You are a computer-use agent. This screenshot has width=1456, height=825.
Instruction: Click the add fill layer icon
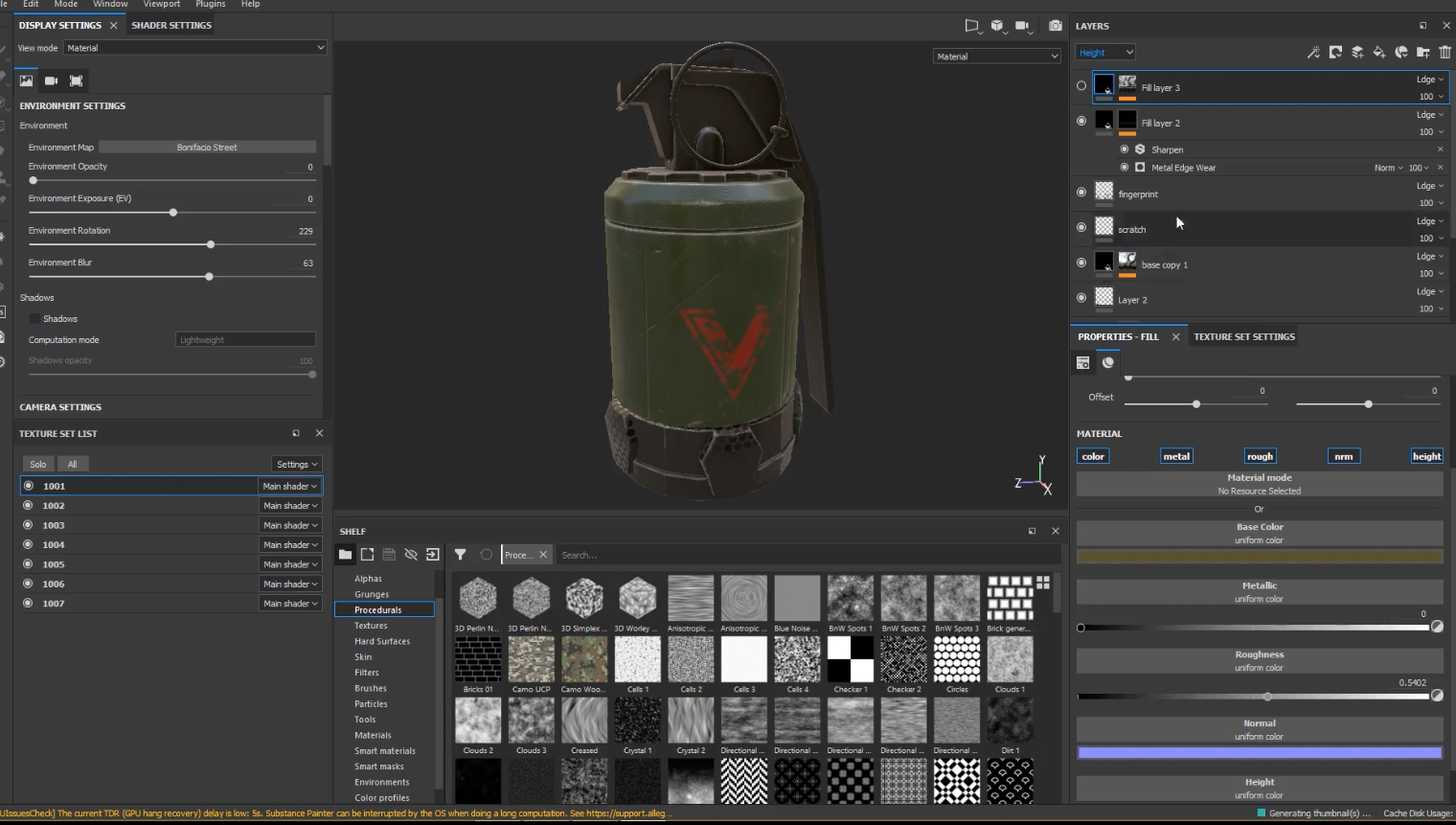tap(1379, 53)
